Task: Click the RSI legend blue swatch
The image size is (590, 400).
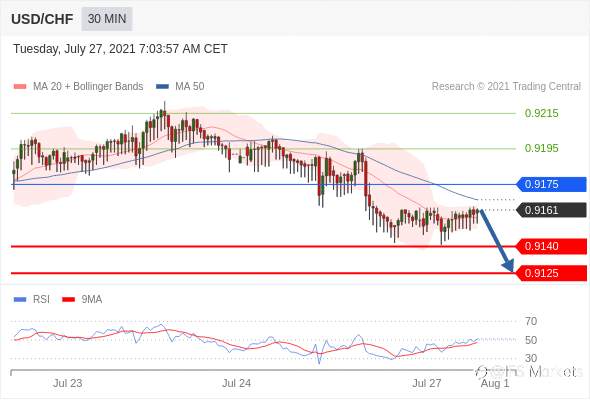Action: (20, 300)
